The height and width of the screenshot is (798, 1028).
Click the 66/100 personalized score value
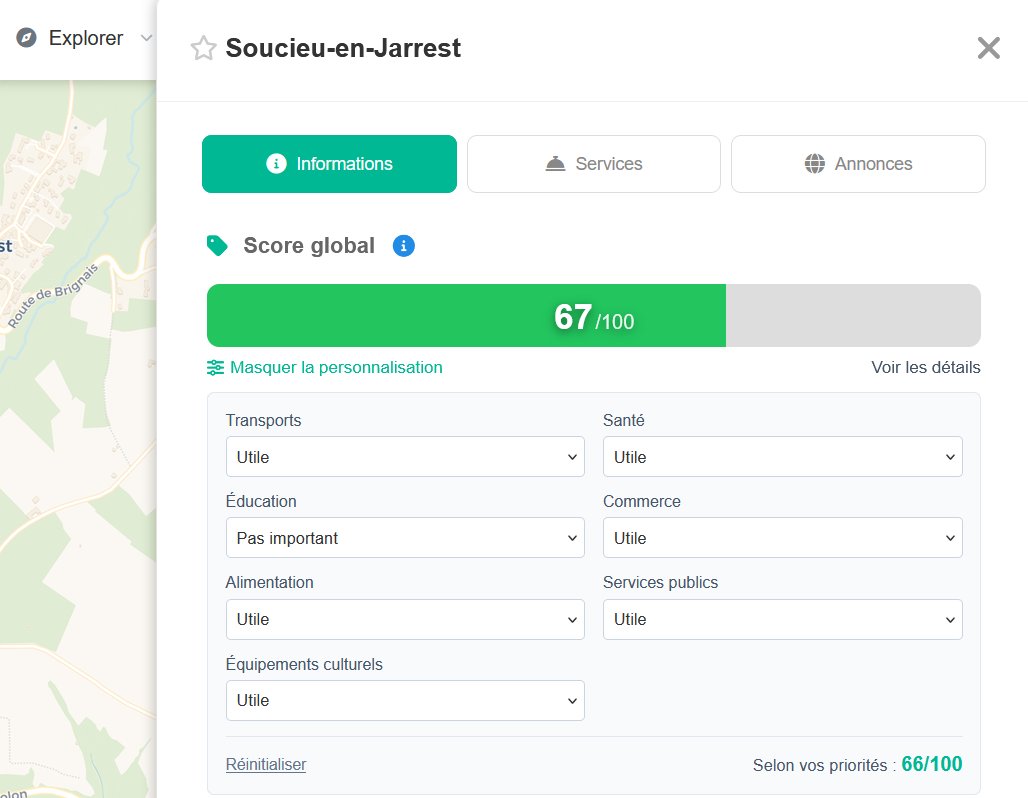(932, 764)
